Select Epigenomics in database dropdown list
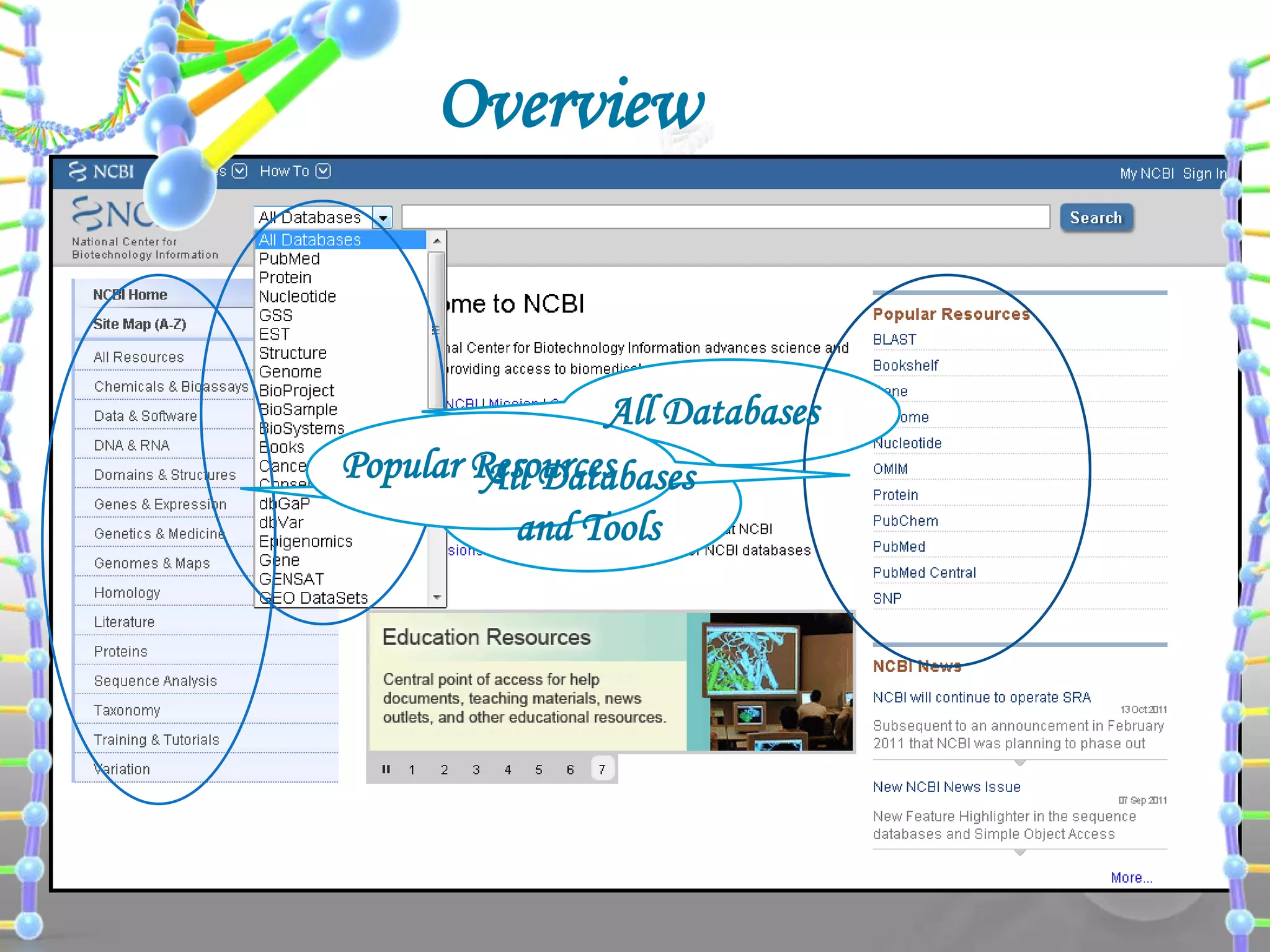 coord(305,541)
